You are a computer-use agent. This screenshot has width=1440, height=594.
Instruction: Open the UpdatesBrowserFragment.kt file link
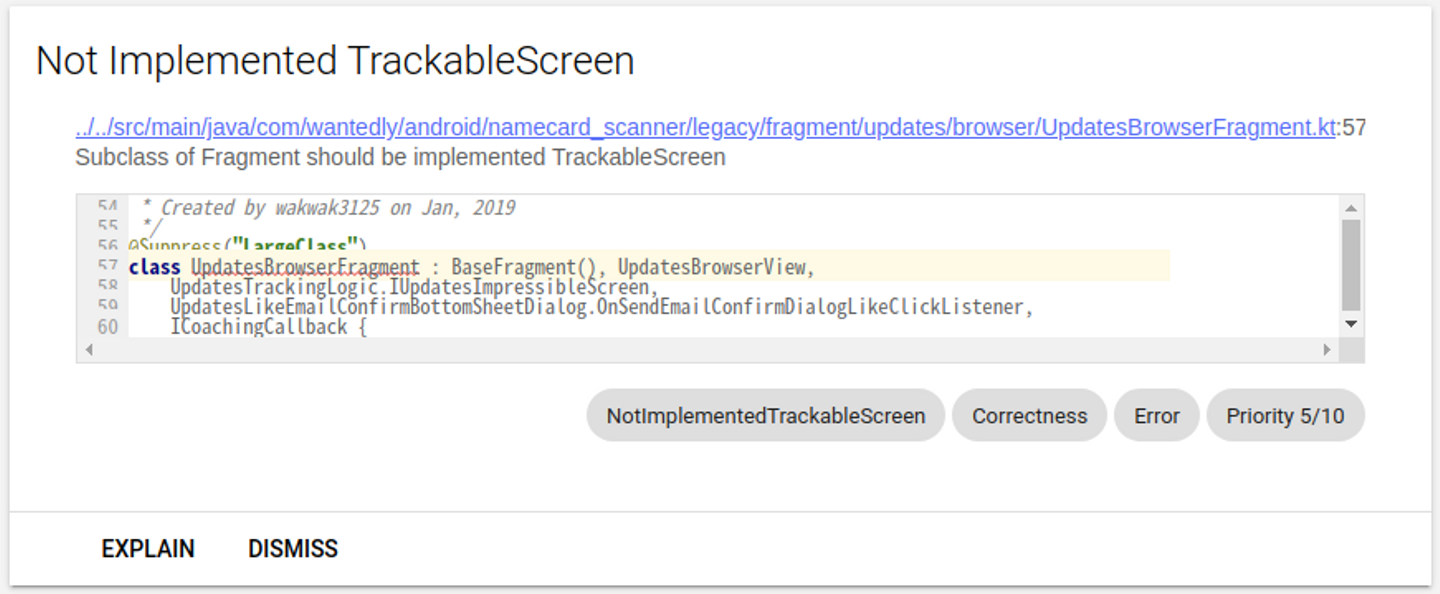(705, 128)
